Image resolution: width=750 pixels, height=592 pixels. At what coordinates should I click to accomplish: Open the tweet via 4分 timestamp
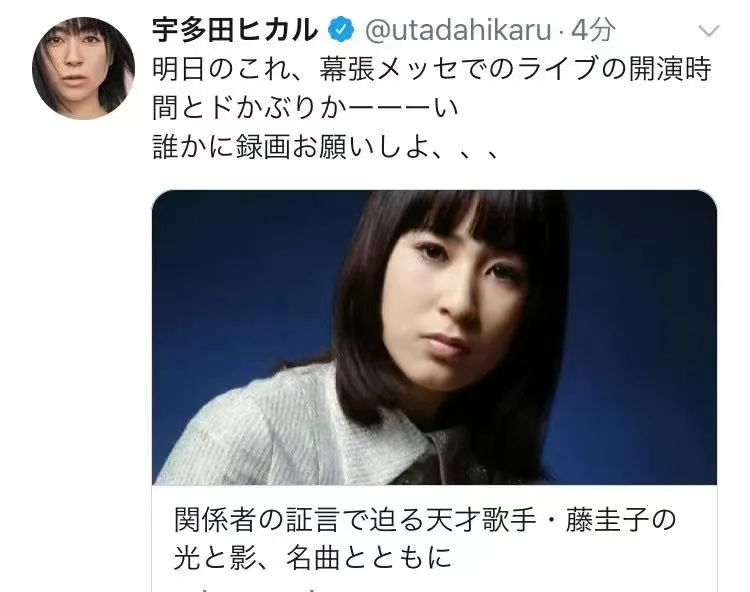click(x=593, y=30)
